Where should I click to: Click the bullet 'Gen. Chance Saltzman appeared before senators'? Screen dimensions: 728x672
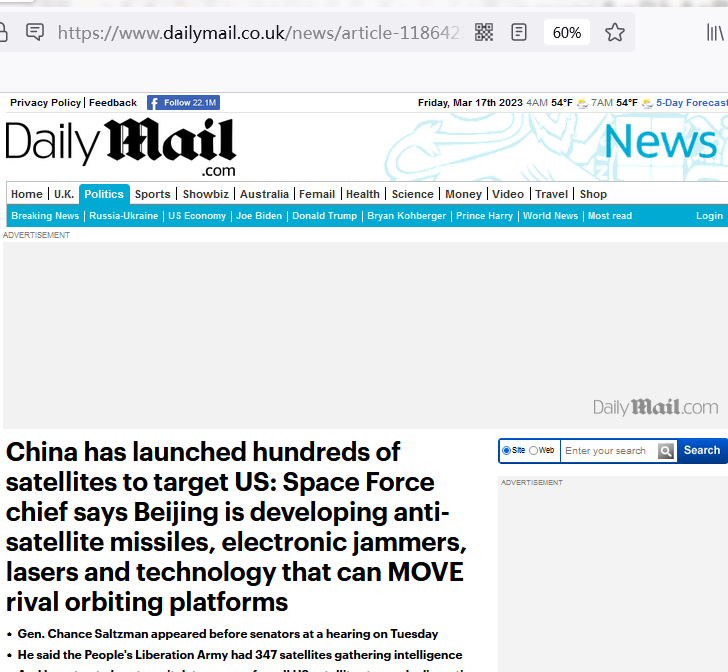[228, 634]
